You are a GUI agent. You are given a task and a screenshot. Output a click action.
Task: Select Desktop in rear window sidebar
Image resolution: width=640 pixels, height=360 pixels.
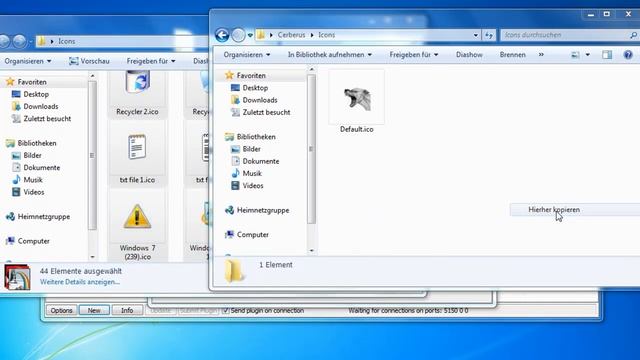coord(30,94)
